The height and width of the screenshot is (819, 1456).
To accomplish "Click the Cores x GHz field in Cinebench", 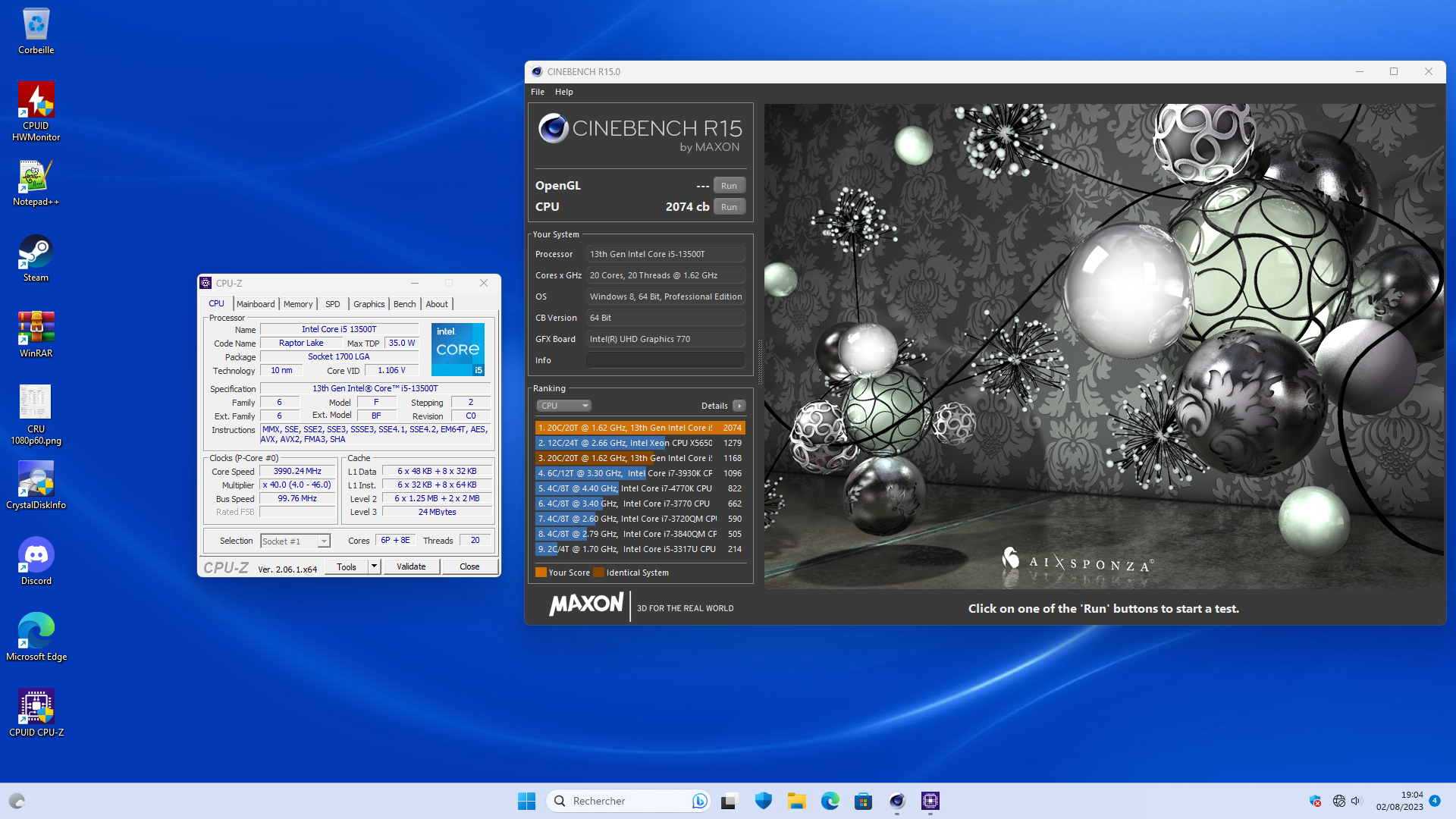I will click(x=666, y=275).
